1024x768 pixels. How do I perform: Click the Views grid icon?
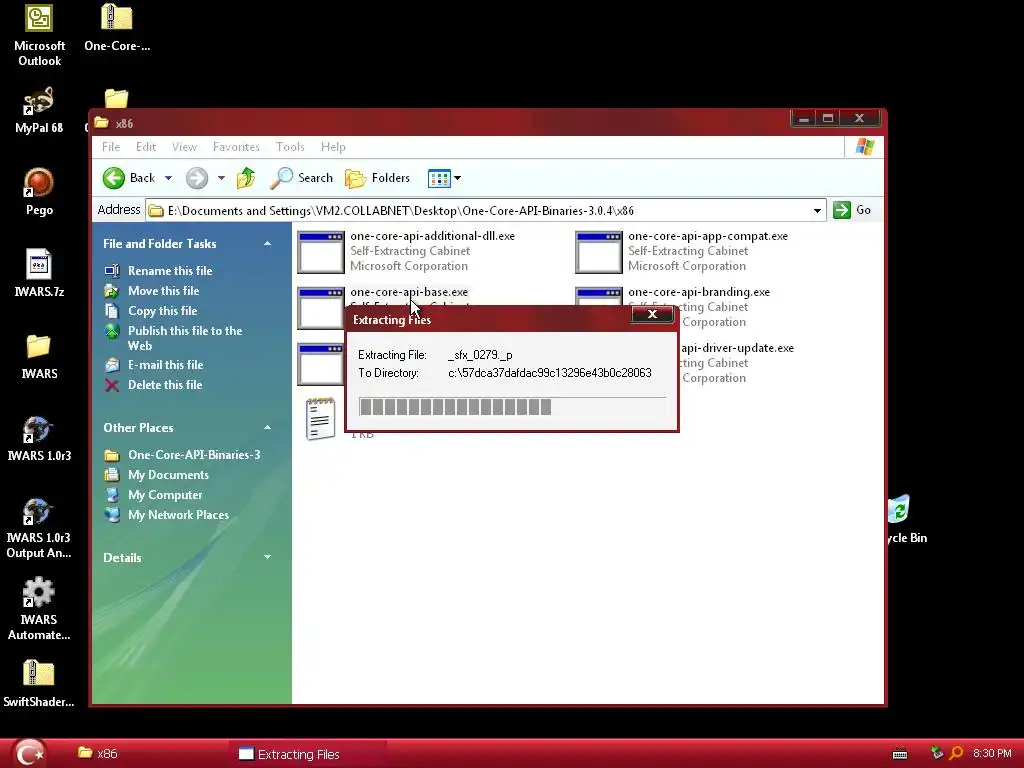tap(439, 178)
